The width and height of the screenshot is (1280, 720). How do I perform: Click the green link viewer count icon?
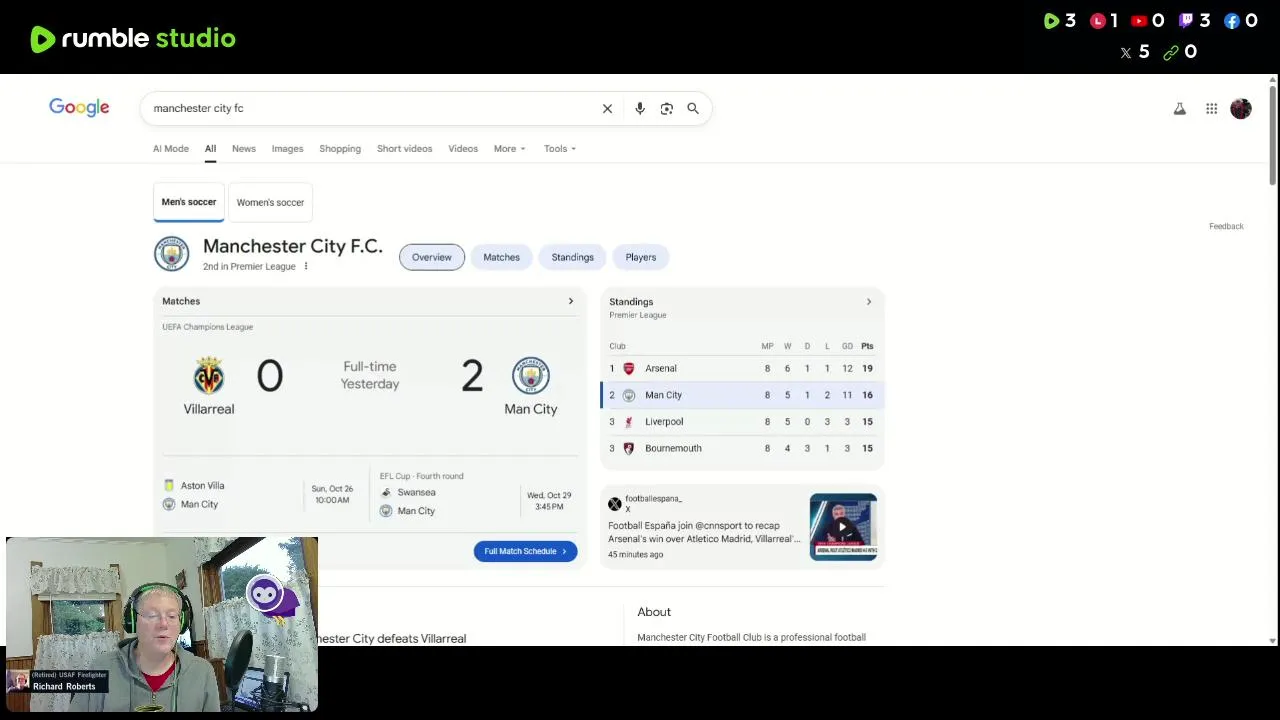pos(1171,52)
